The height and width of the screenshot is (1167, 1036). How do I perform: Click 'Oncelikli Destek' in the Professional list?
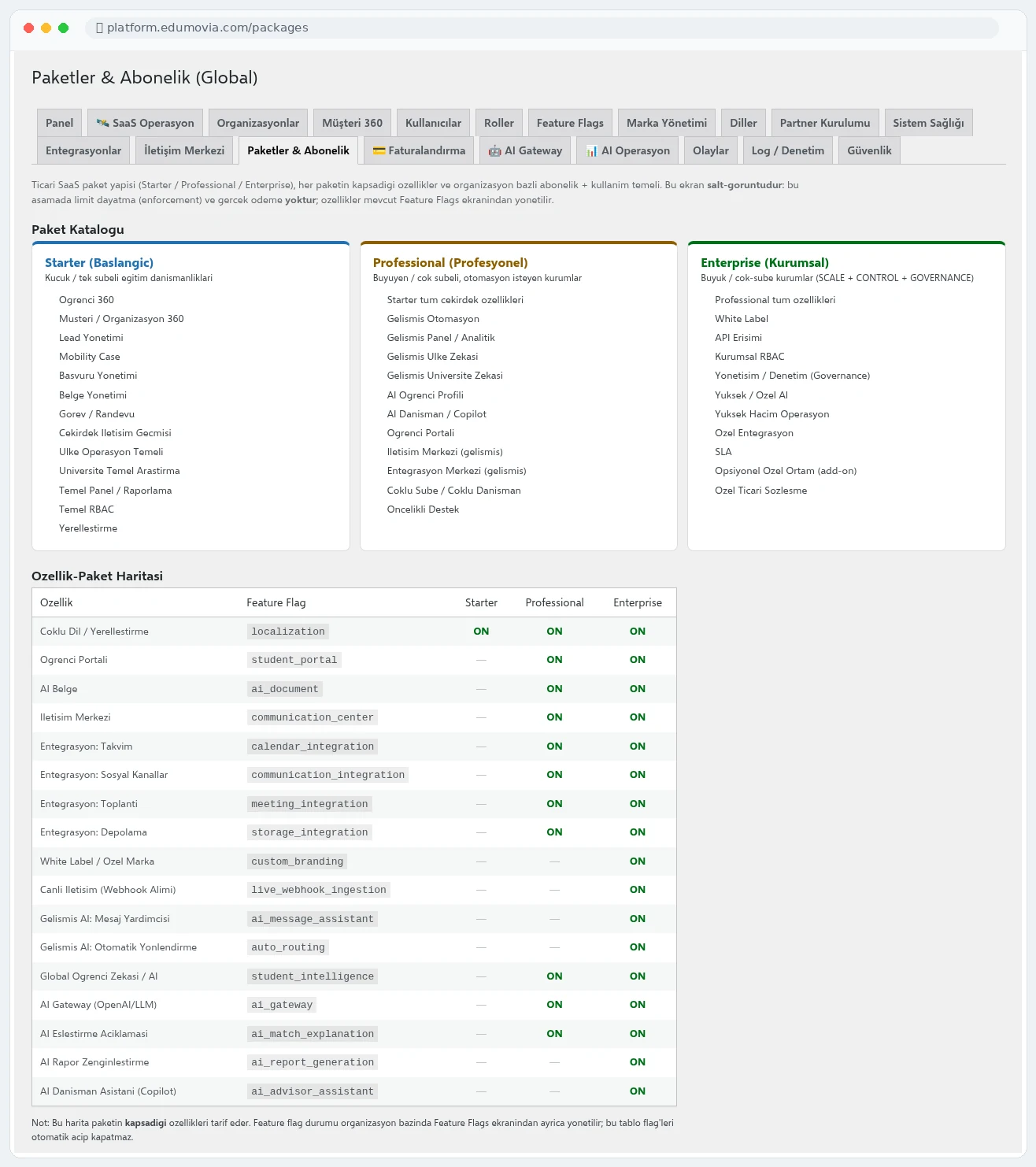point(423,509)
